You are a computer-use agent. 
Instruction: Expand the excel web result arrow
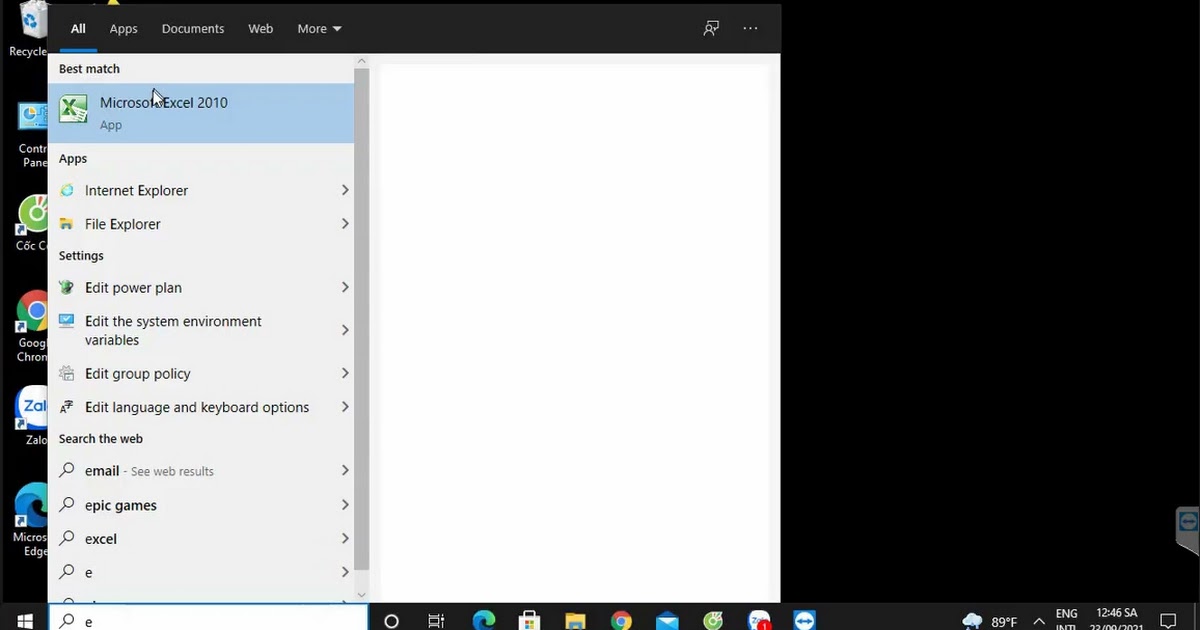click(x=344, y=538)
